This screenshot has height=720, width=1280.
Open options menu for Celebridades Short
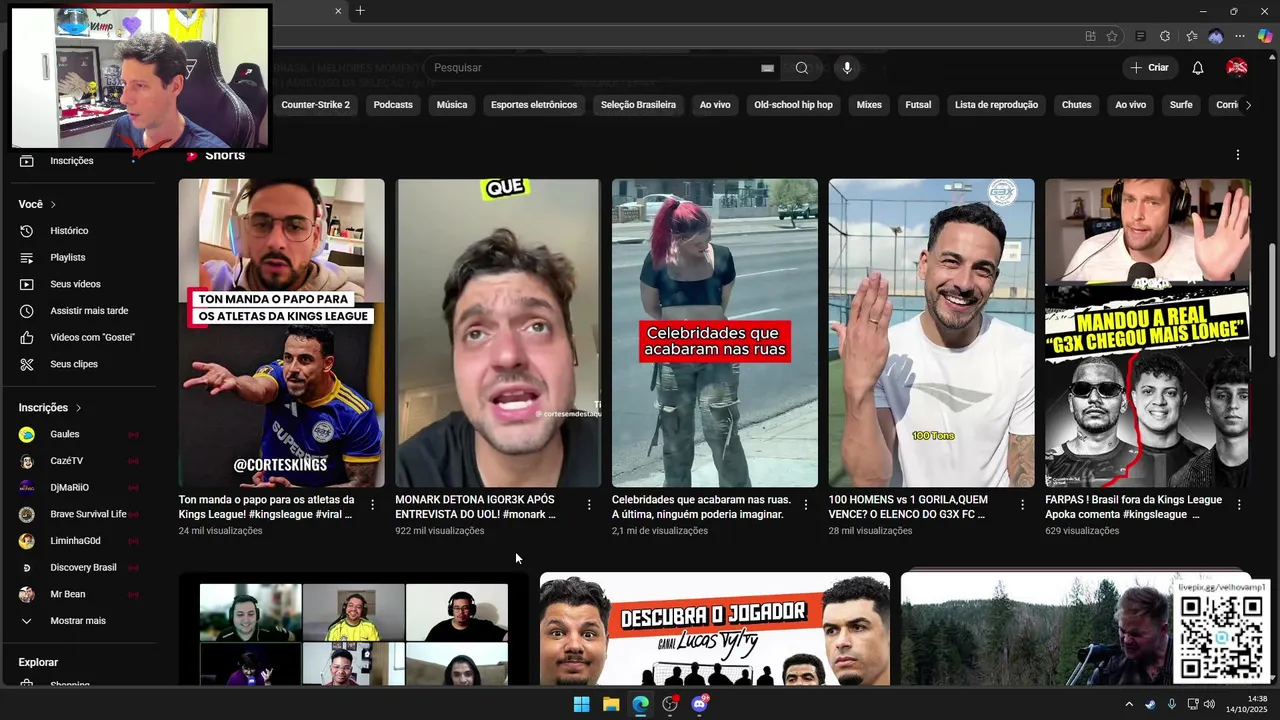(x=806, y=505)
